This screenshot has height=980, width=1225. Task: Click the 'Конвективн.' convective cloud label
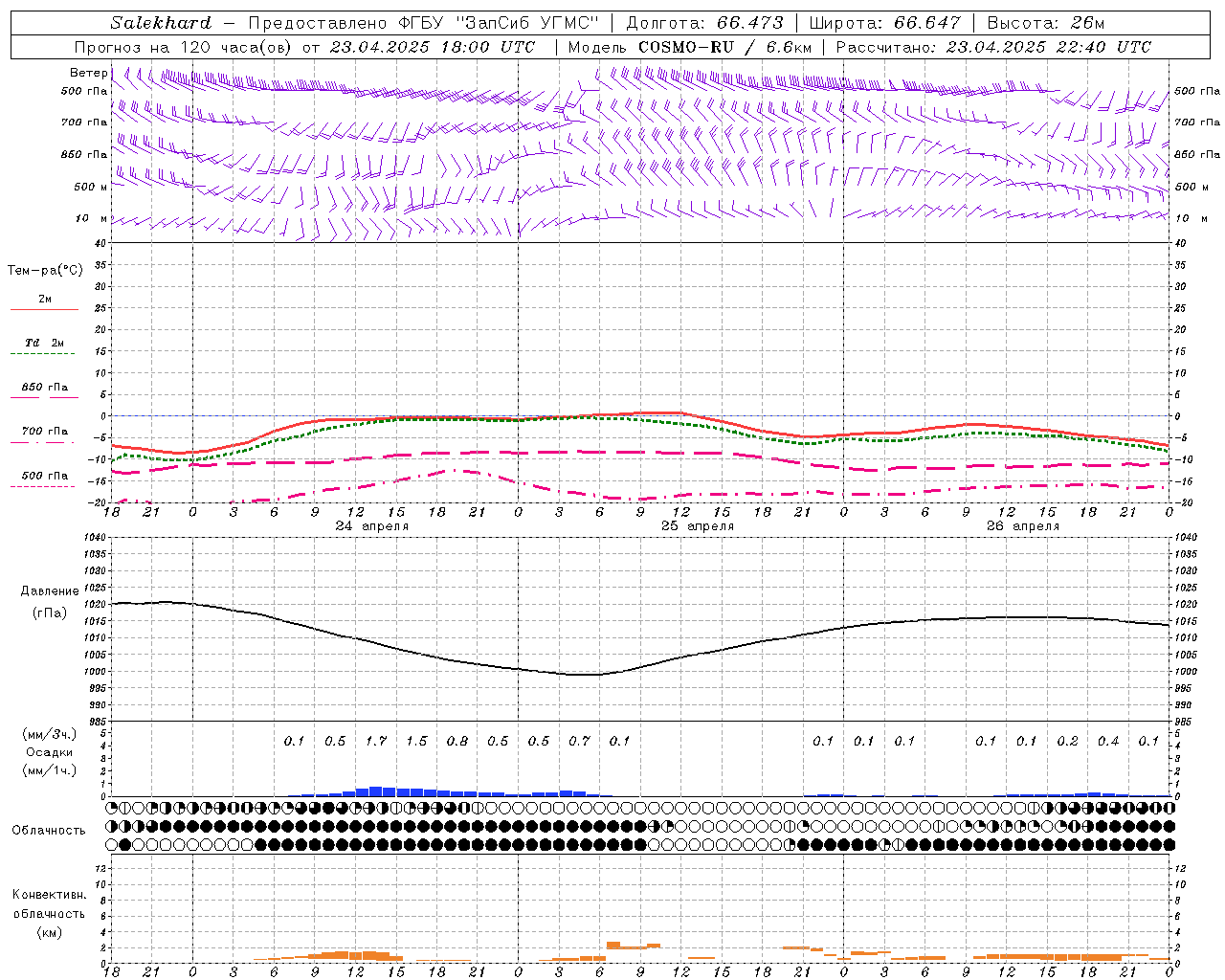pyautogui.click(x=50, y=895)
